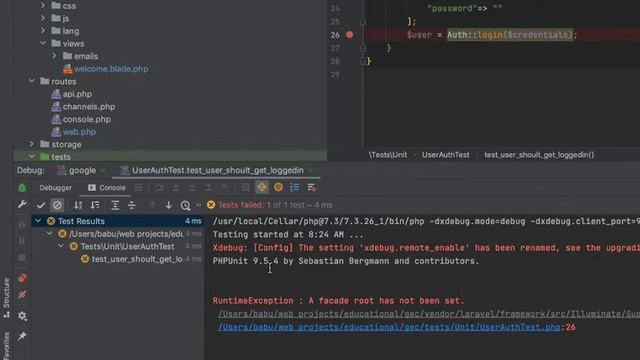Open Illuminate vendor framework stack trace link
The width and height of the screenshot is (640, 360).
429,314
